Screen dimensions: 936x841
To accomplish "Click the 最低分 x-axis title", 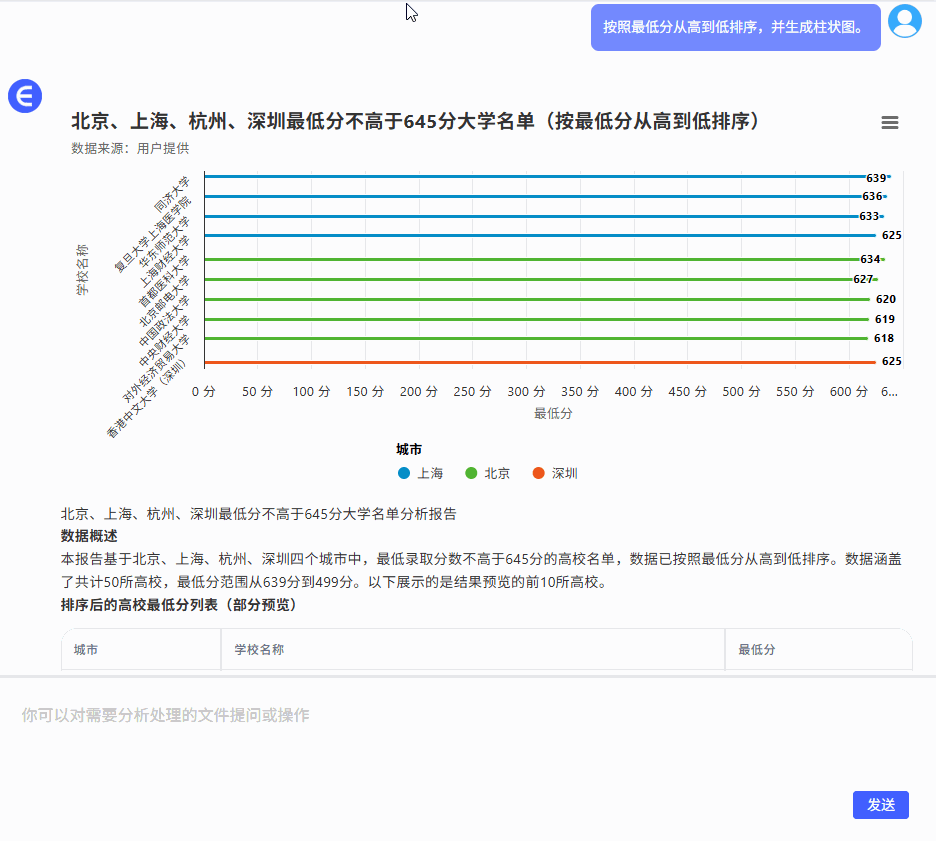I will pos(553,413).
